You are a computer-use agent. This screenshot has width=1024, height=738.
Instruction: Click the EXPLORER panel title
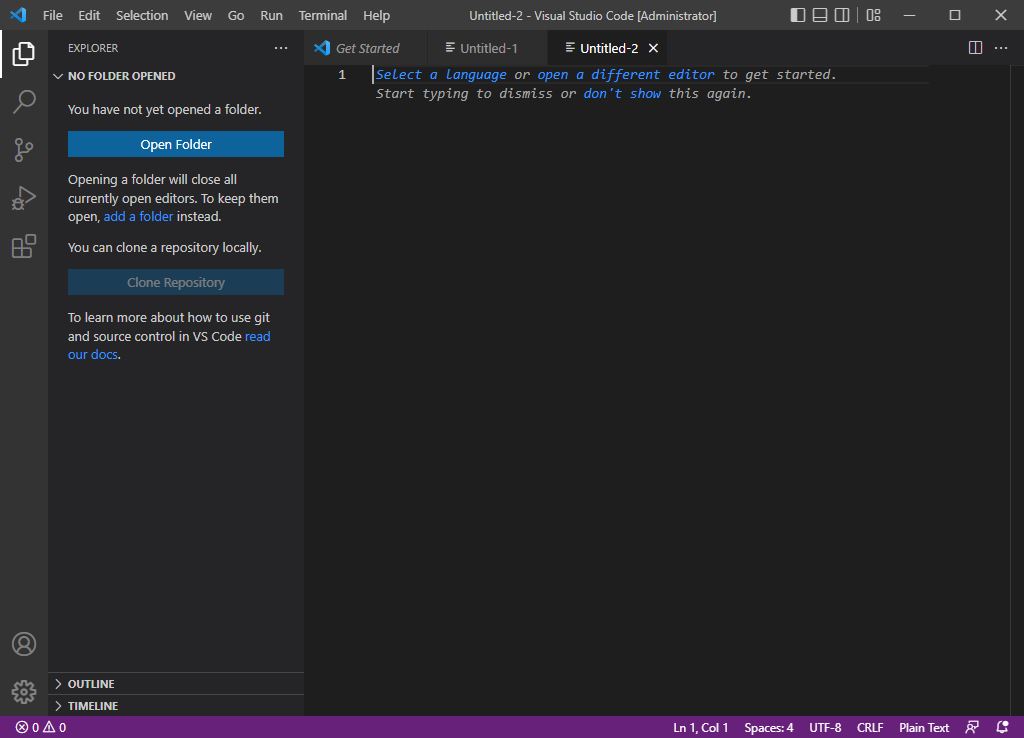click(93, 48)
